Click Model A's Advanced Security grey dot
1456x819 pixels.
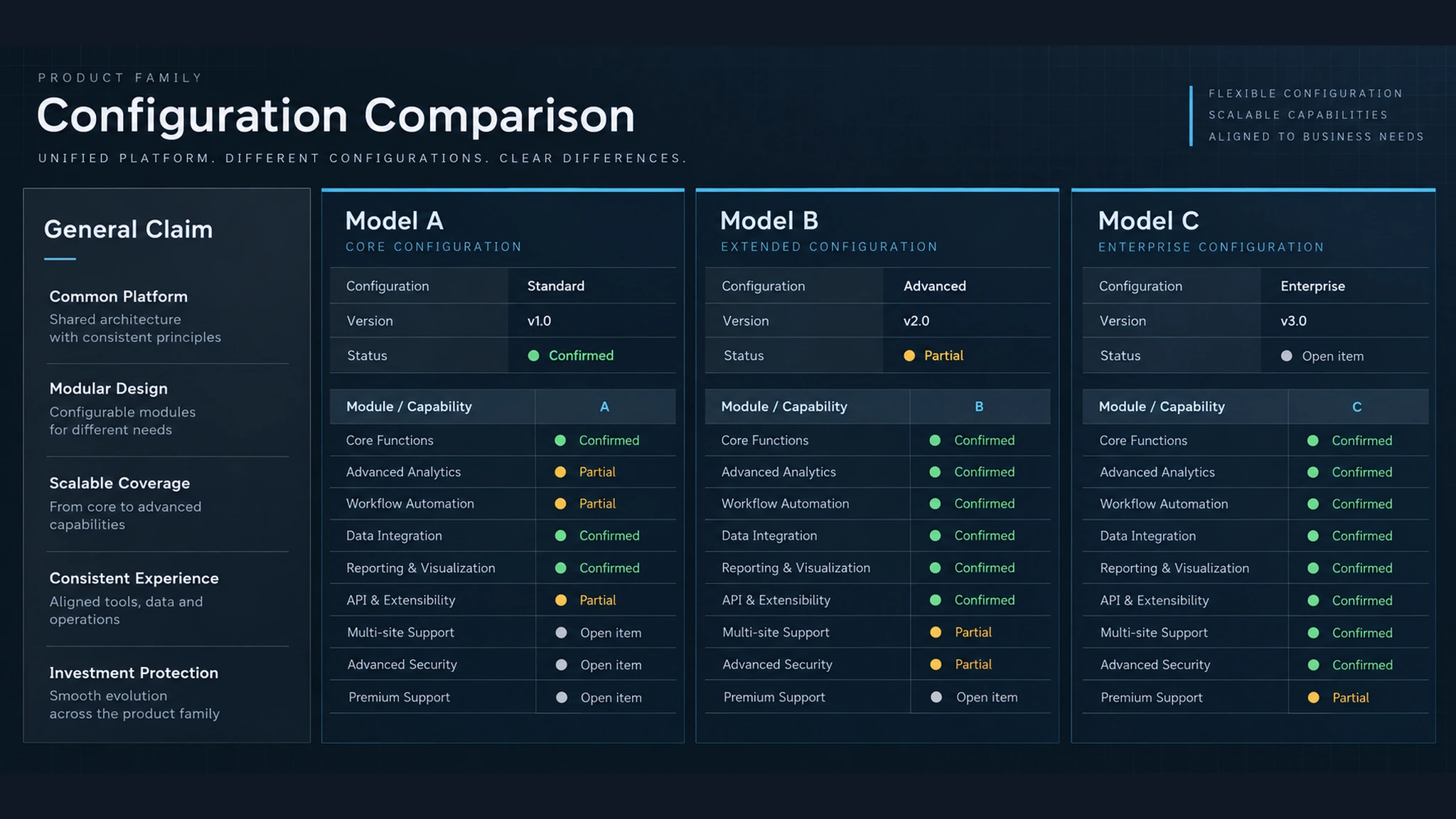click(561, 665)
